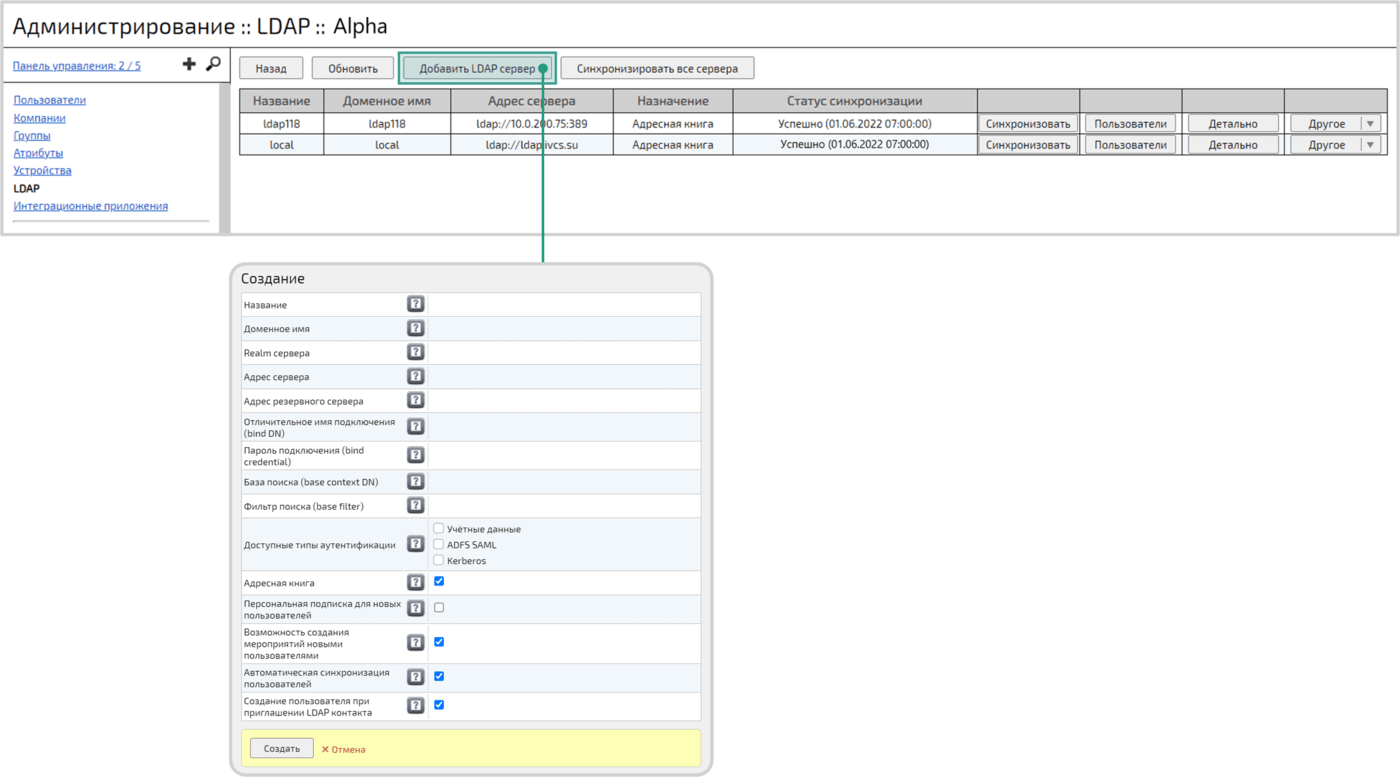Click help icon for Доменное имя
1400x777 pixels.
click(416, 328)
